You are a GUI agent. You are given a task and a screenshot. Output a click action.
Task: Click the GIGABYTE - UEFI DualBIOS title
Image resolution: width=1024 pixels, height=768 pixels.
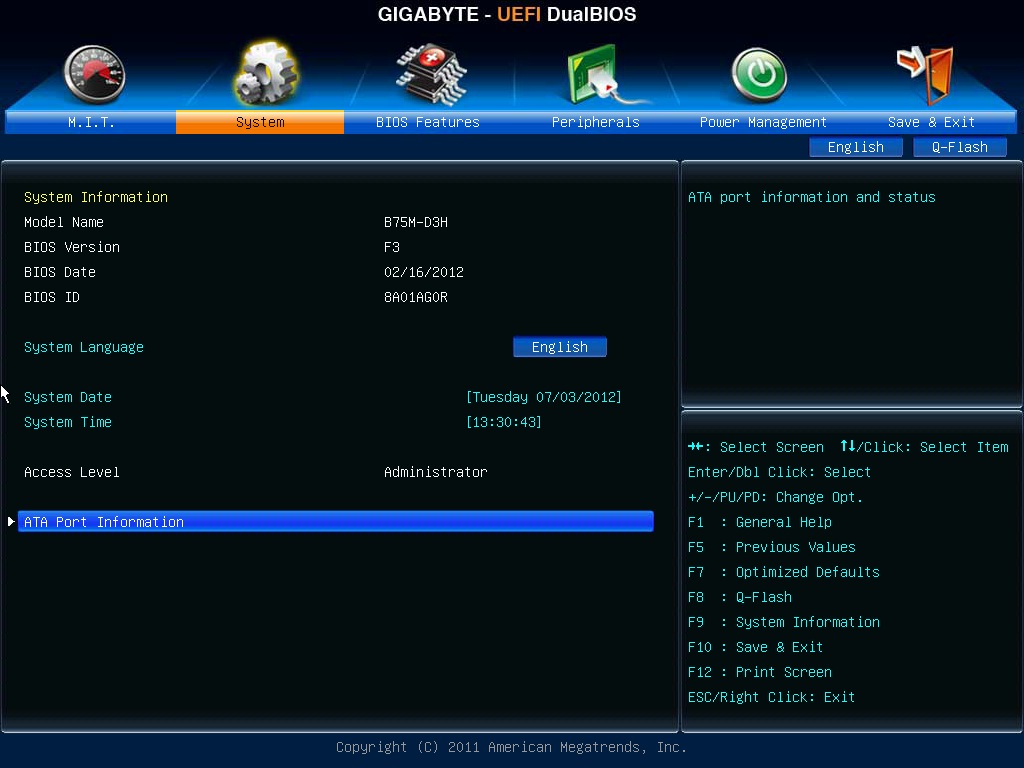[x=507, y=14]
